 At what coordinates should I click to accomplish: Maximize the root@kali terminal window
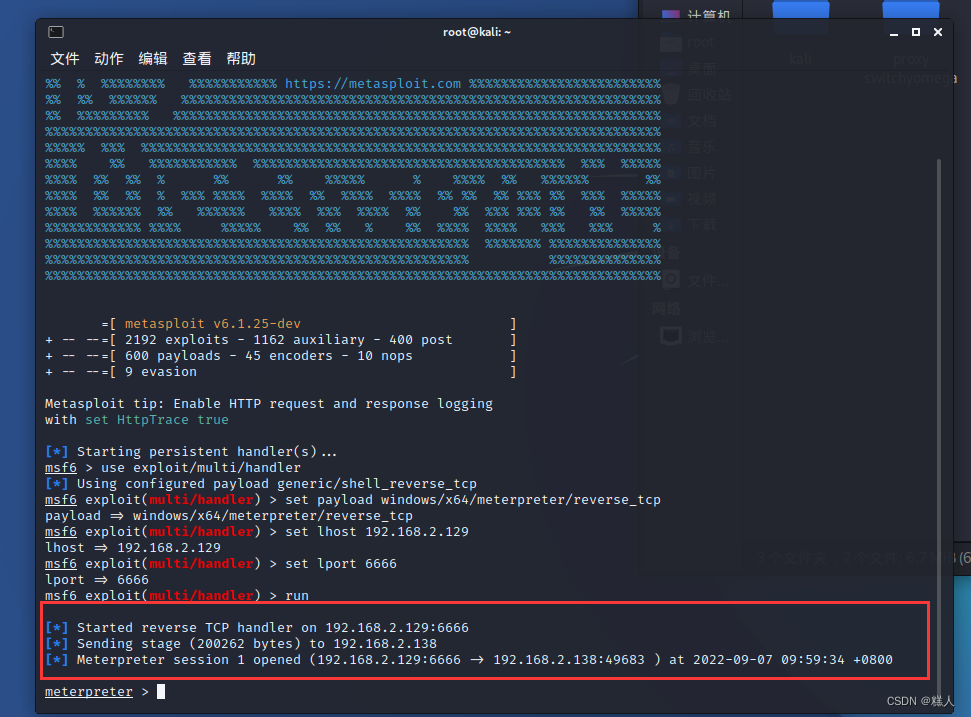point(916,32)
